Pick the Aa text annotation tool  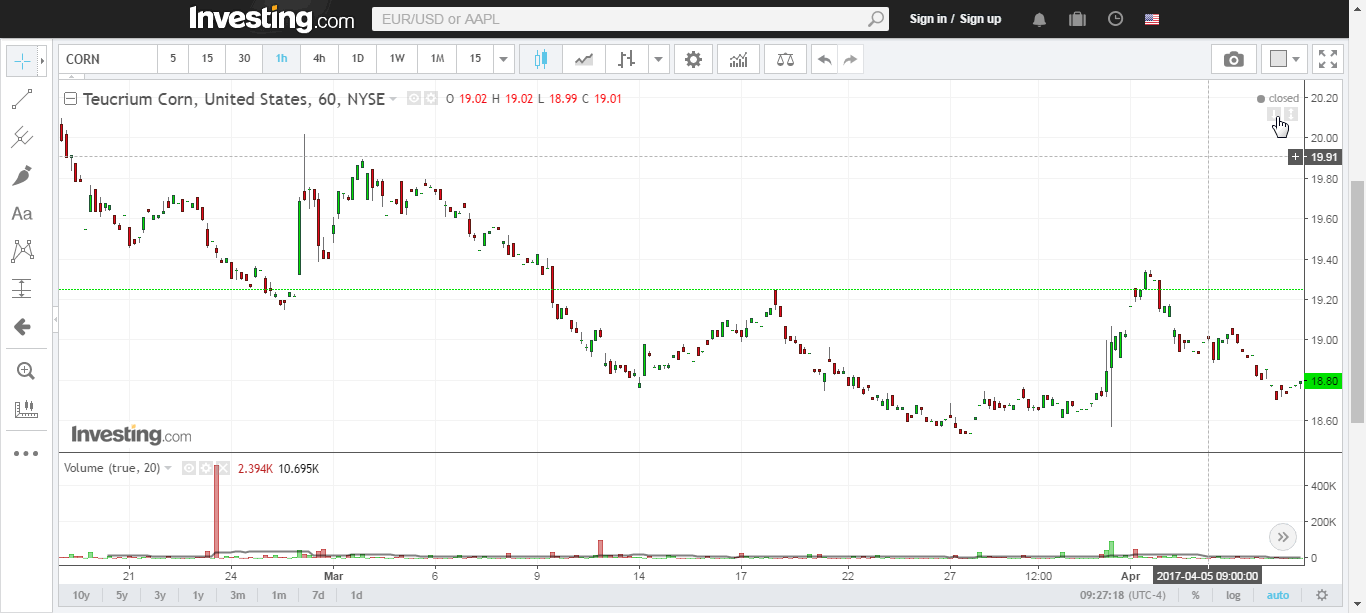22,213
